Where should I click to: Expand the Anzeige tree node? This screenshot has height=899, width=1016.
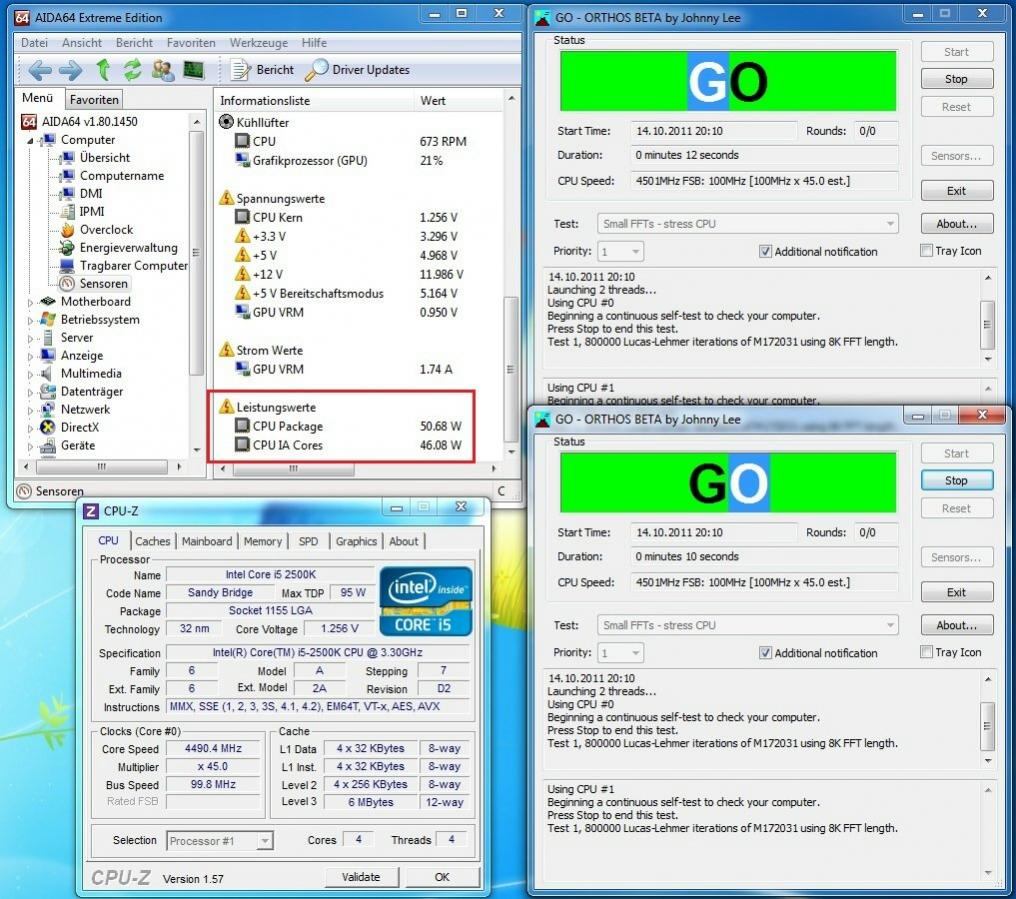[30, 356]
